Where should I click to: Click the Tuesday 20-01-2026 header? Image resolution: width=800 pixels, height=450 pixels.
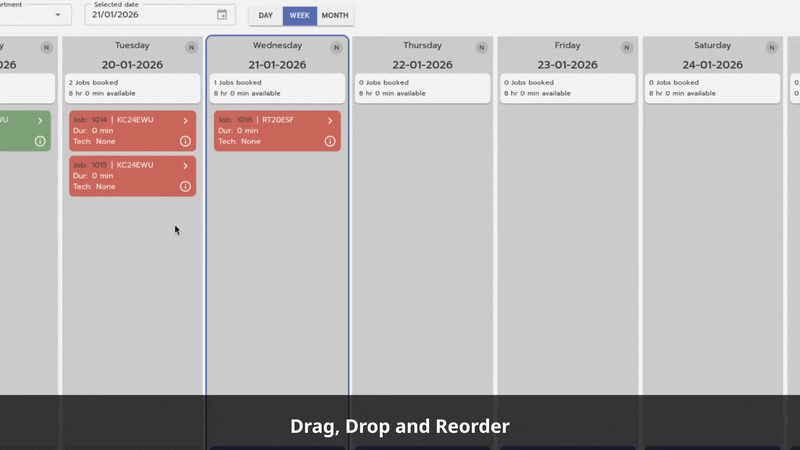(132, 55)
